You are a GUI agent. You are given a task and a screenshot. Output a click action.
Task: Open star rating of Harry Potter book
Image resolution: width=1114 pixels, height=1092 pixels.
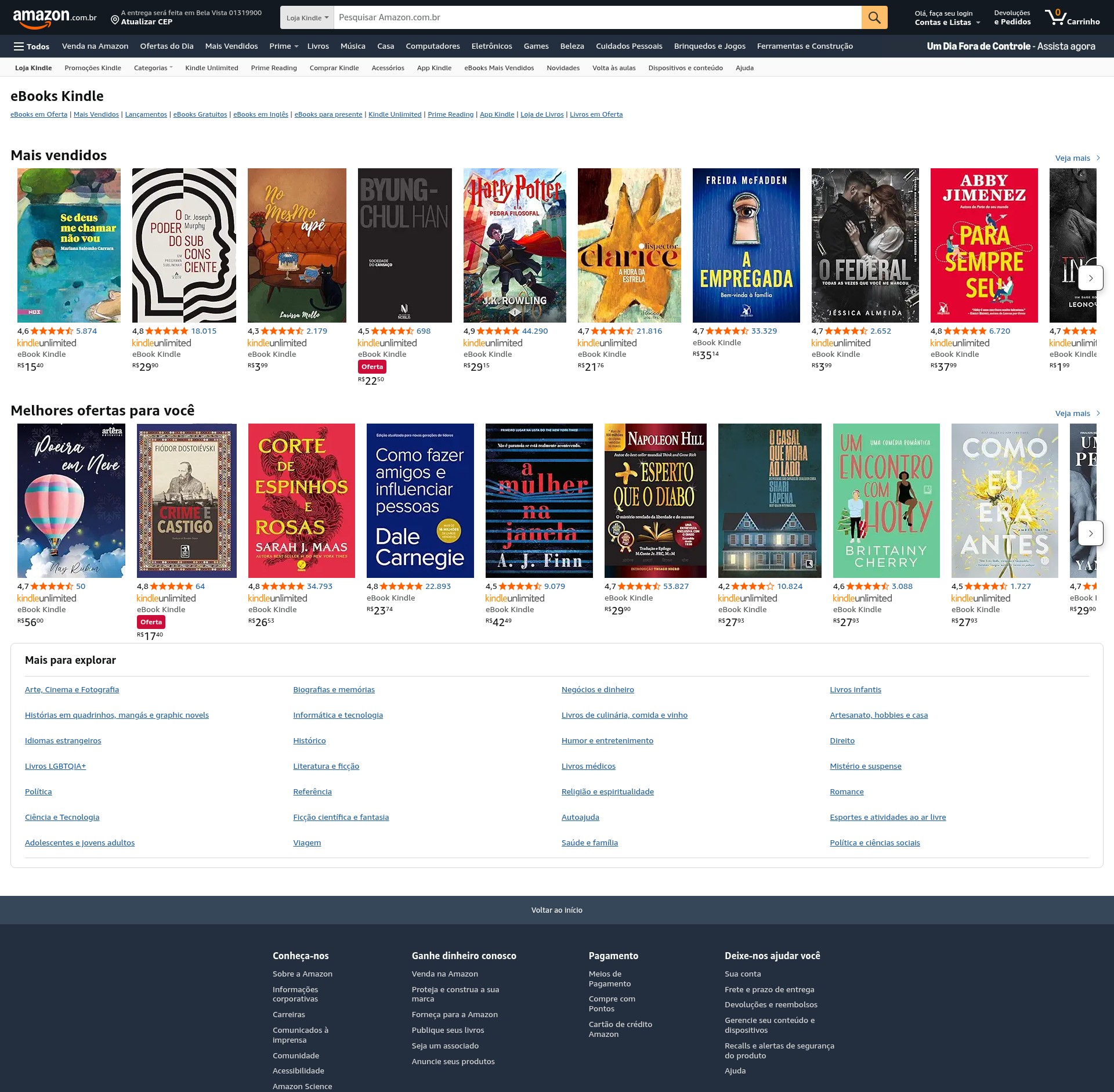coord(498,331)
